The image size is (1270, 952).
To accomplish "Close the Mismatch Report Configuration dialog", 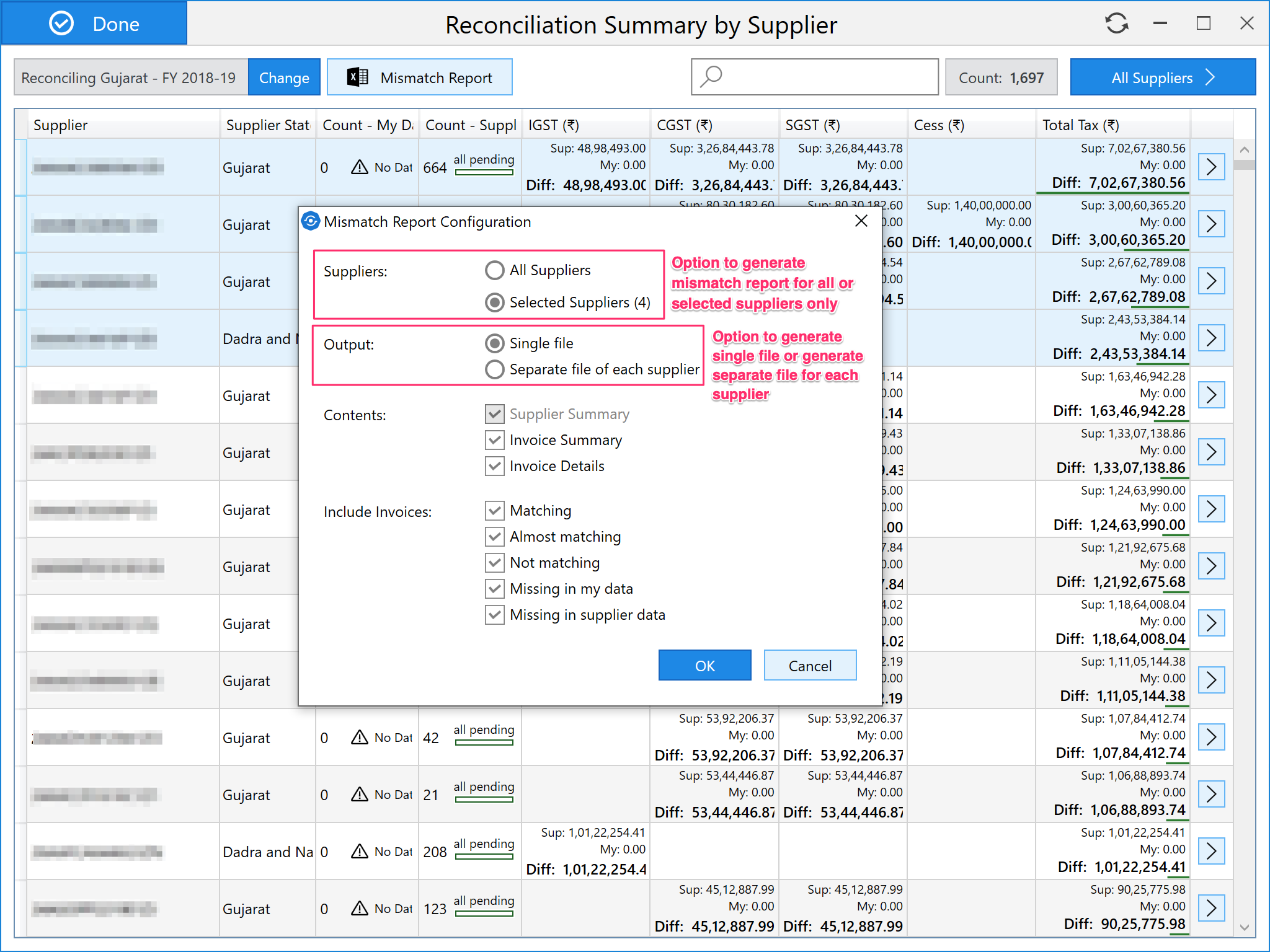I will 861,221.
